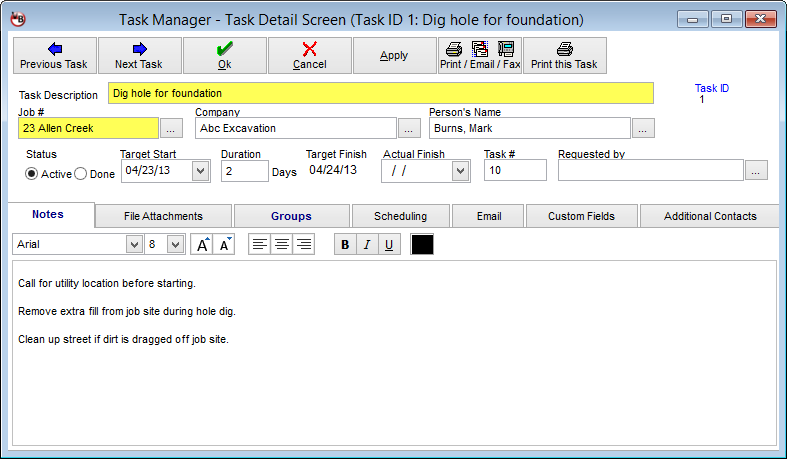The height and width of the screenshot is (459, 787).
Task: Switch to the File Attachments tab
Action: (163, 216)
